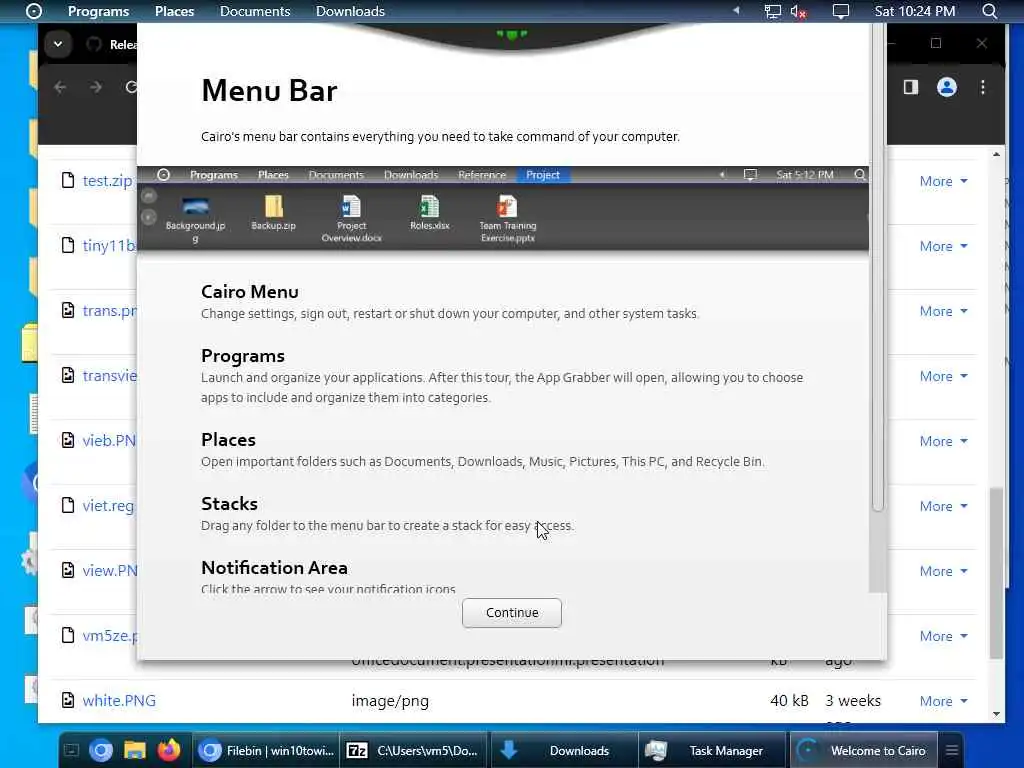Screen dimensions: 1024x768
Task: Click the network status tray icon
Action: (773, 11)
